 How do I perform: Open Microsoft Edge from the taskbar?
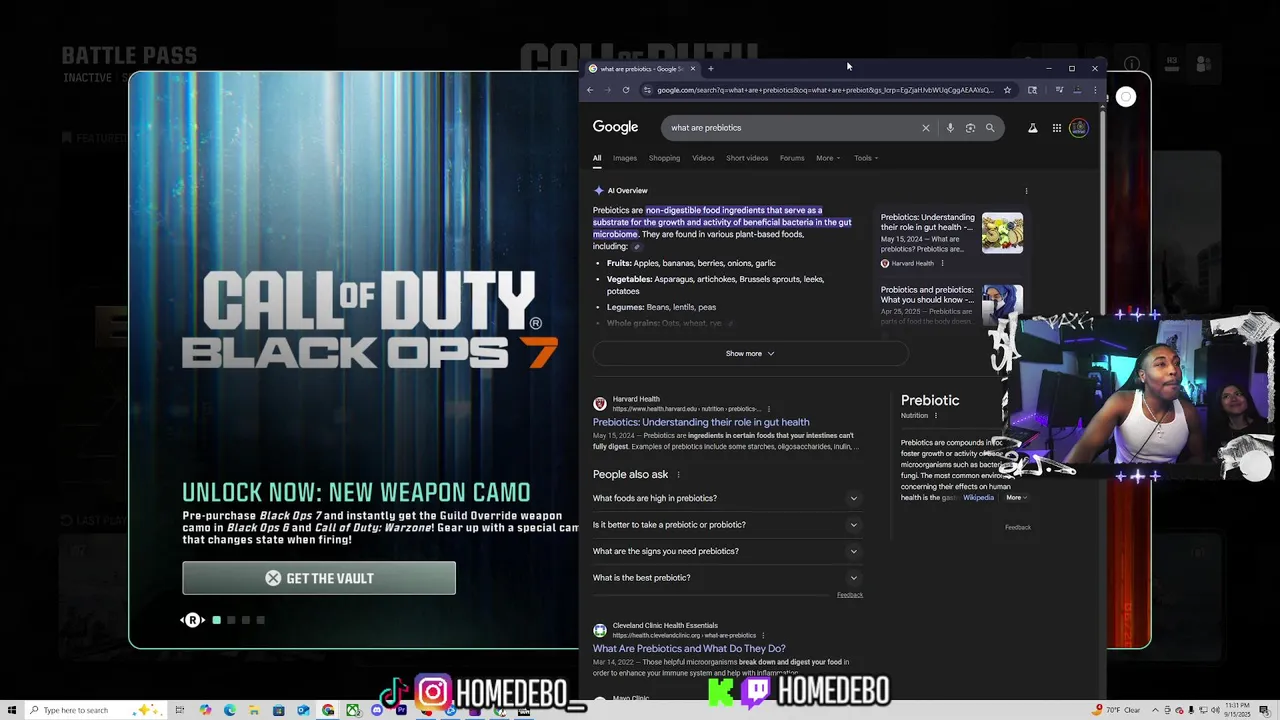click(x=230, y=710)
